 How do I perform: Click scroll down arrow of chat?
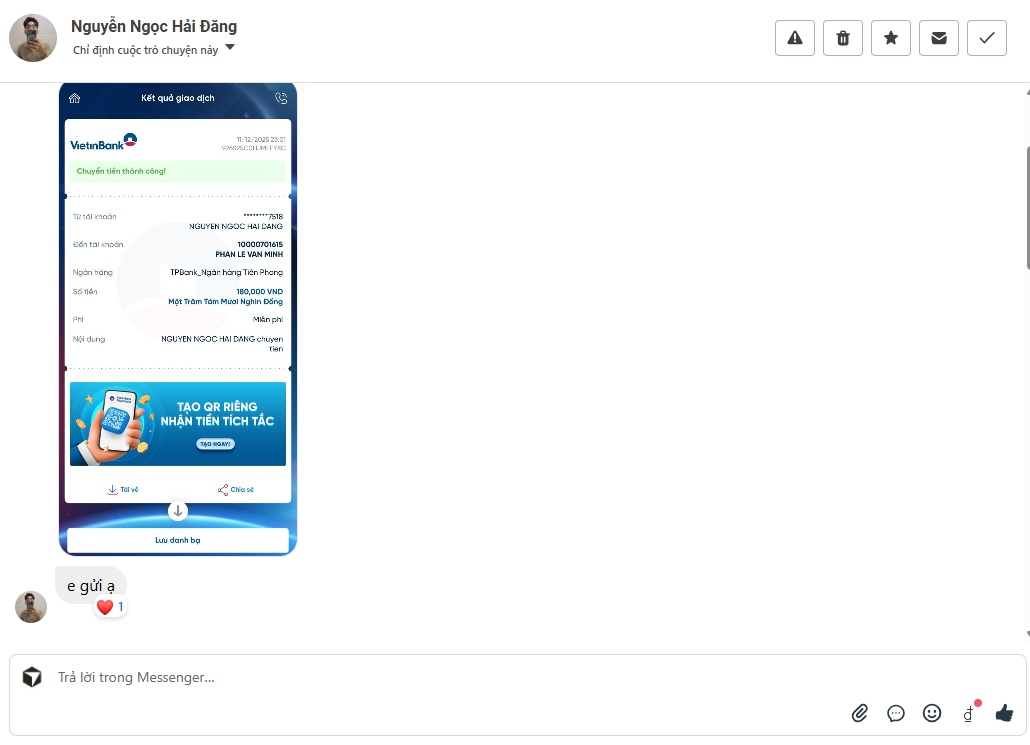tap(1027, 634)
